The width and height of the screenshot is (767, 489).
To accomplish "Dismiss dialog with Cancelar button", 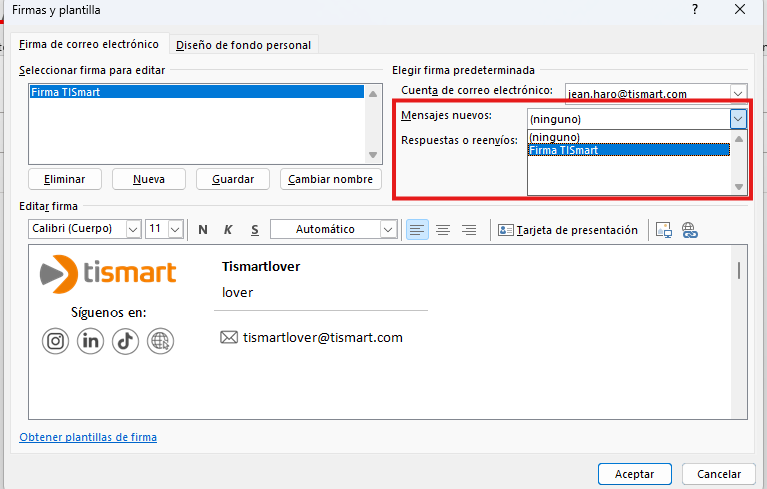I will 719,474.
